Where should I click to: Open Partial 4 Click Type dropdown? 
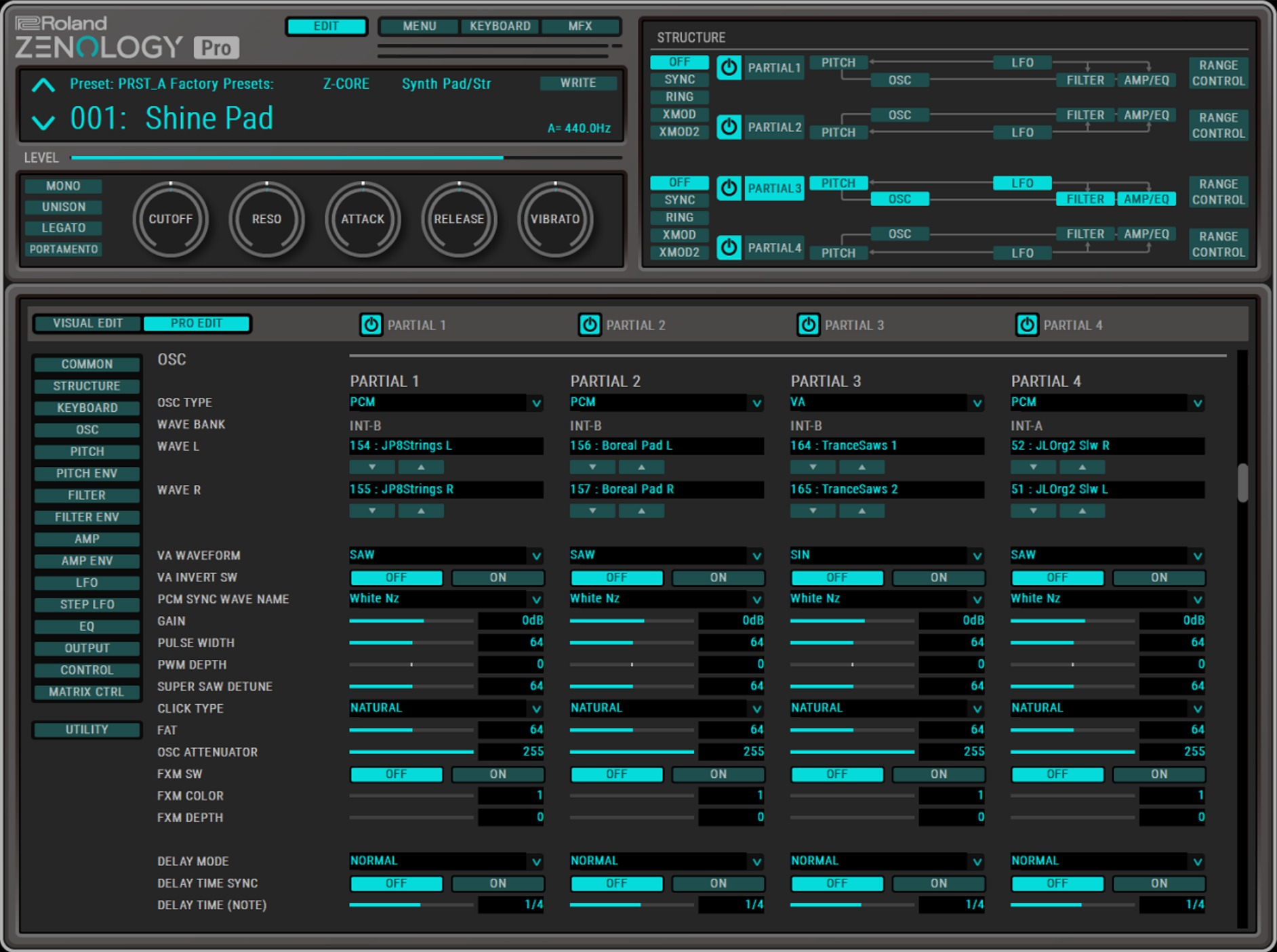[1107, 708]
